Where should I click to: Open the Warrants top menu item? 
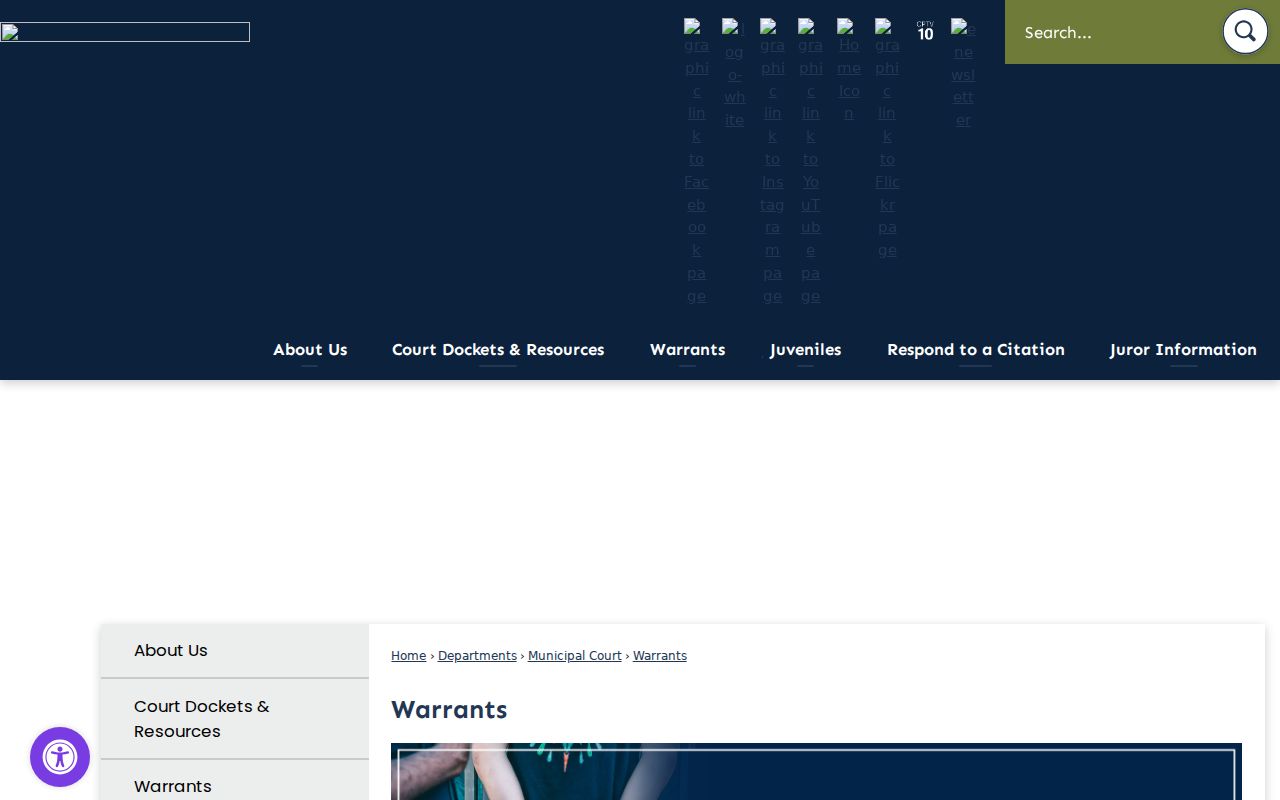[x=687, y=349]
